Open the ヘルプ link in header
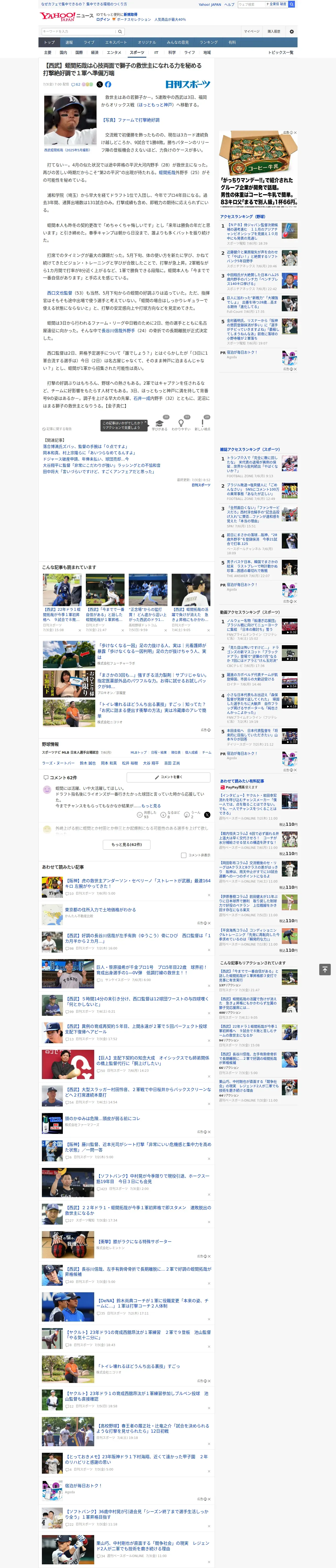The image size is (336, 1568). coord(229,4)
